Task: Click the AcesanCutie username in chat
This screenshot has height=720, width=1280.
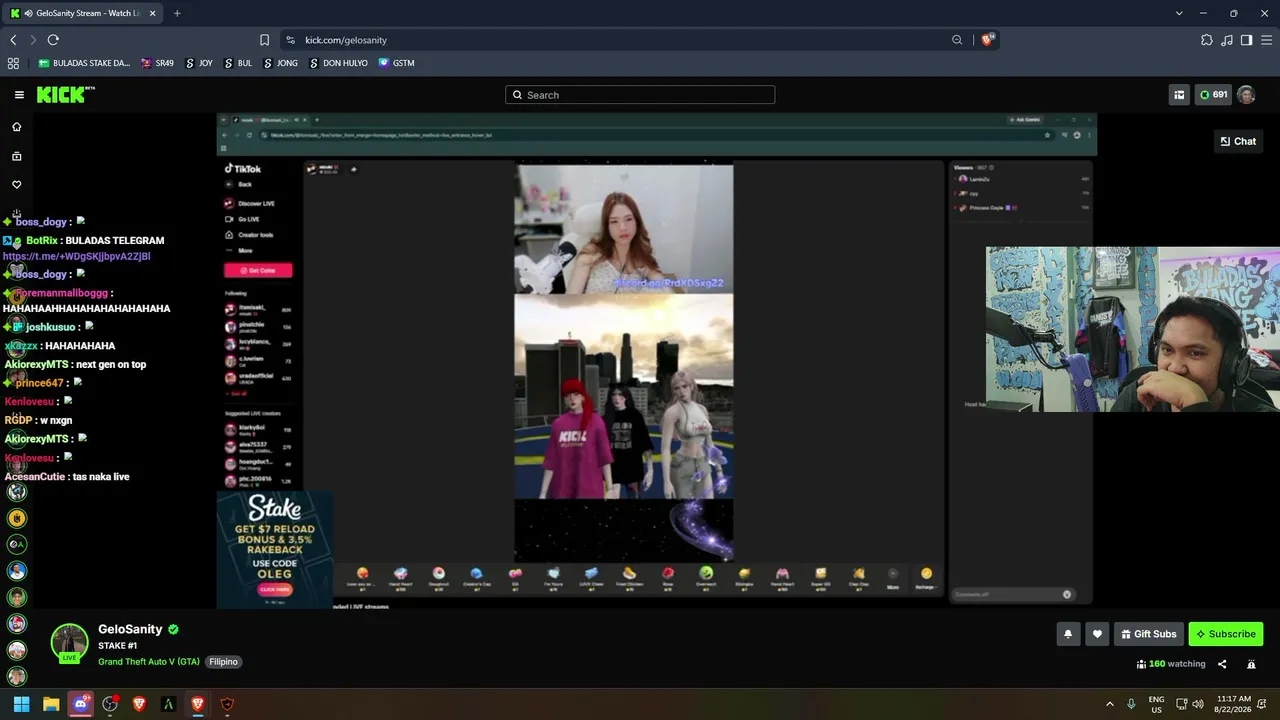Action: [x=36, y=477]
